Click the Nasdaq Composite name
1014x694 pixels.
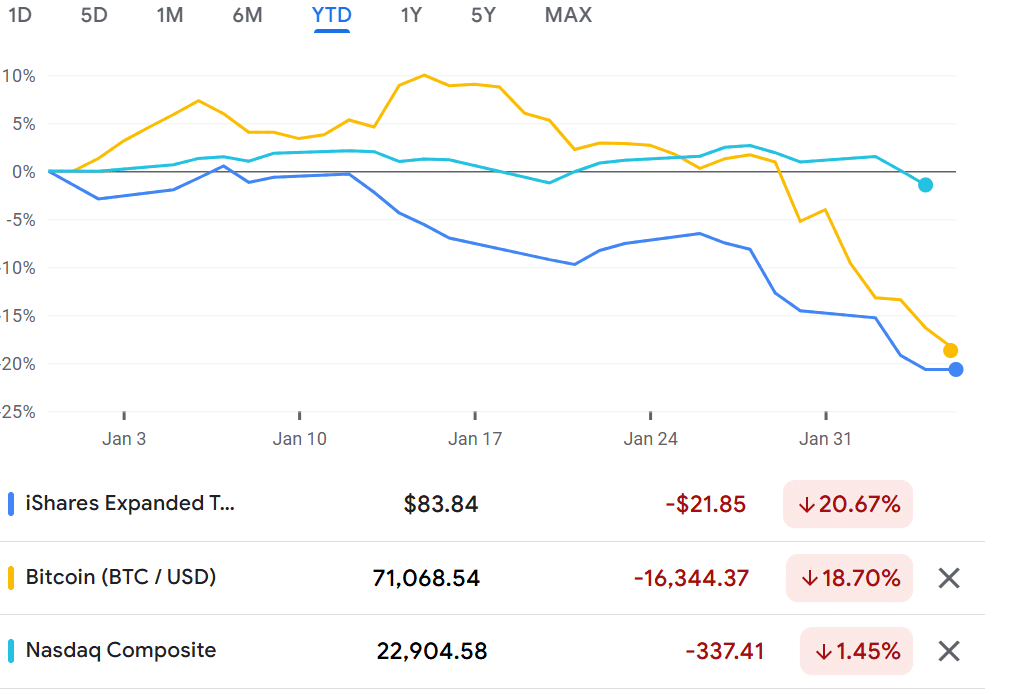pyautogui.click(x=120, y=650)
